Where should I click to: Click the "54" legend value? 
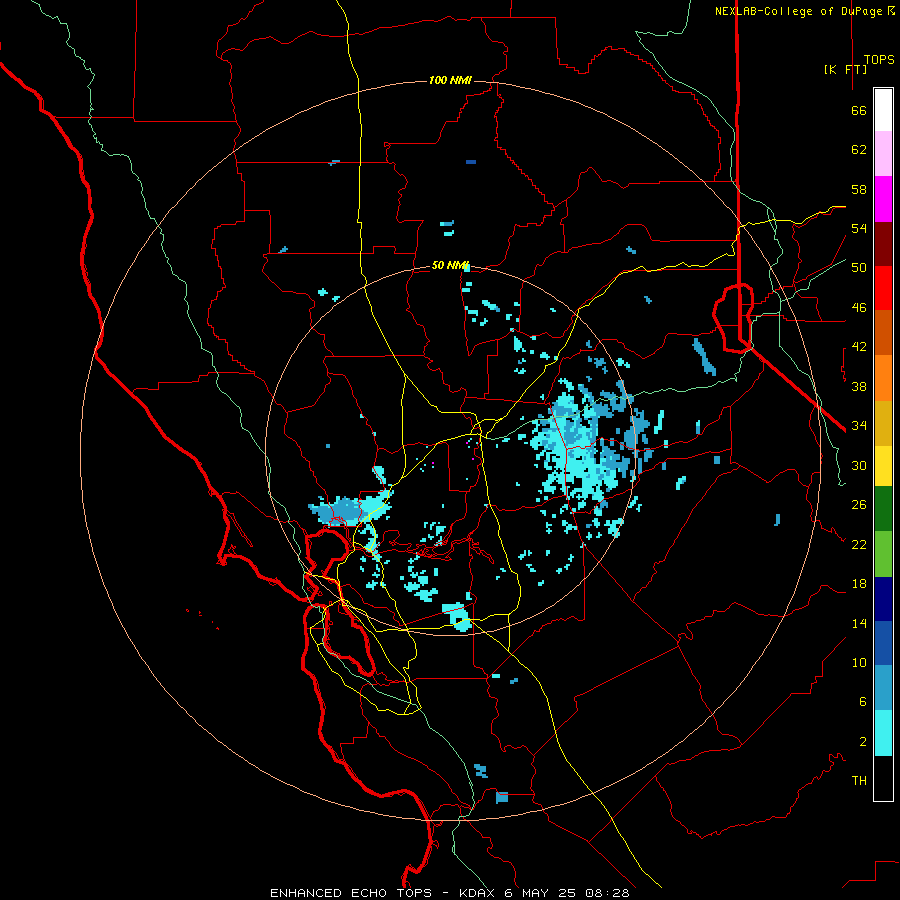point(859,228)
